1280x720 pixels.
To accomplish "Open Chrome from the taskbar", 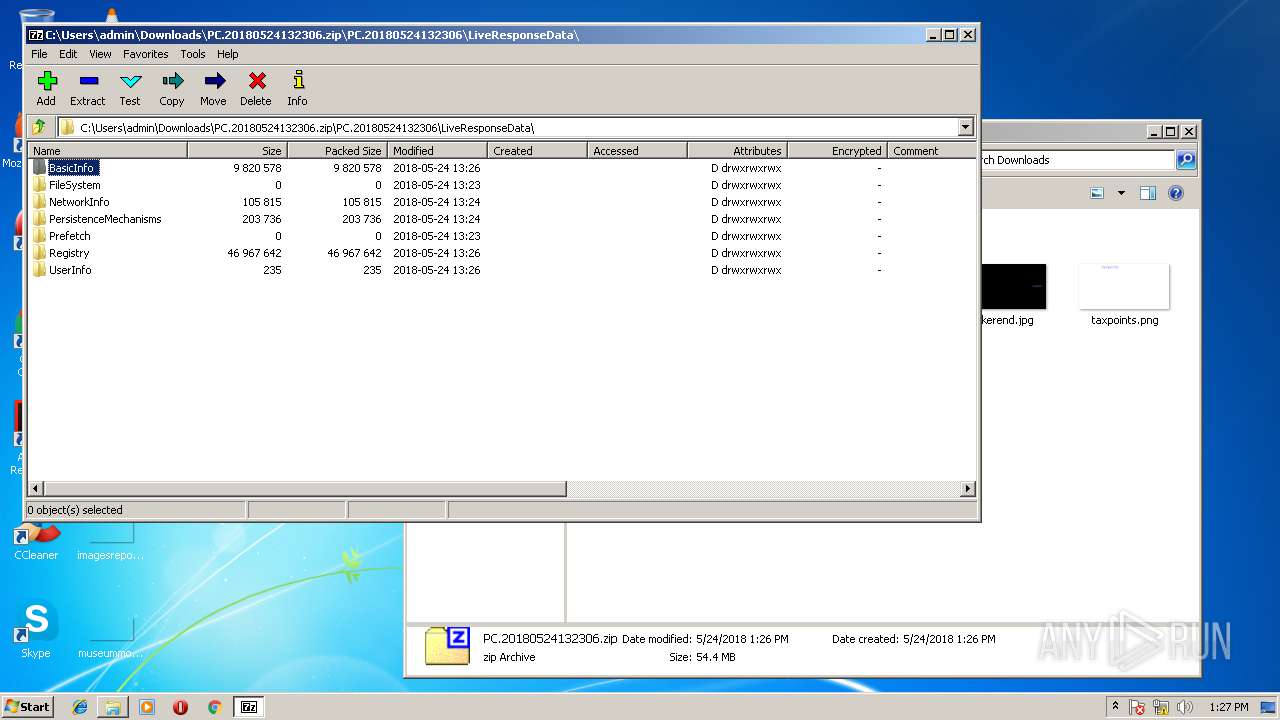I will 214,707.
